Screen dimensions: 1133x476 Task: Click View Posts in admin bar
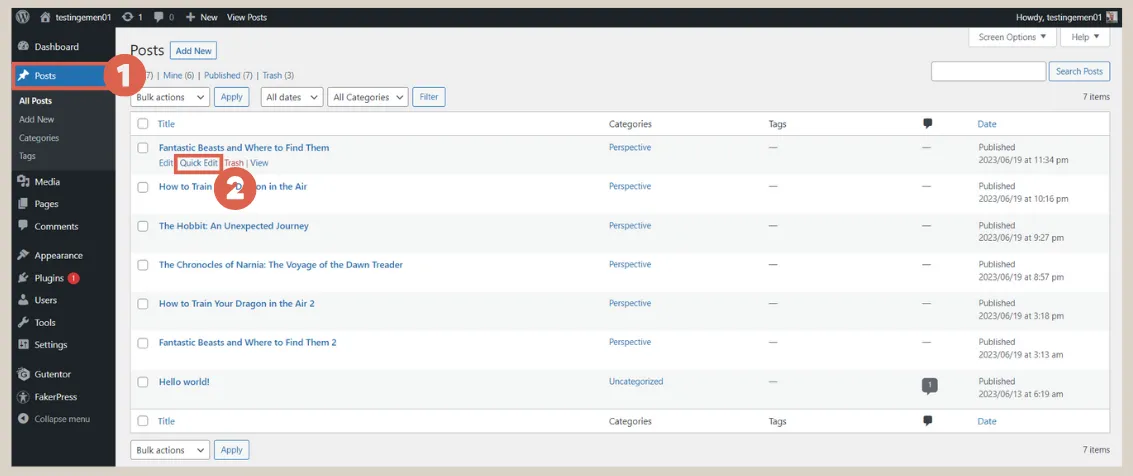tap(246, 17)
